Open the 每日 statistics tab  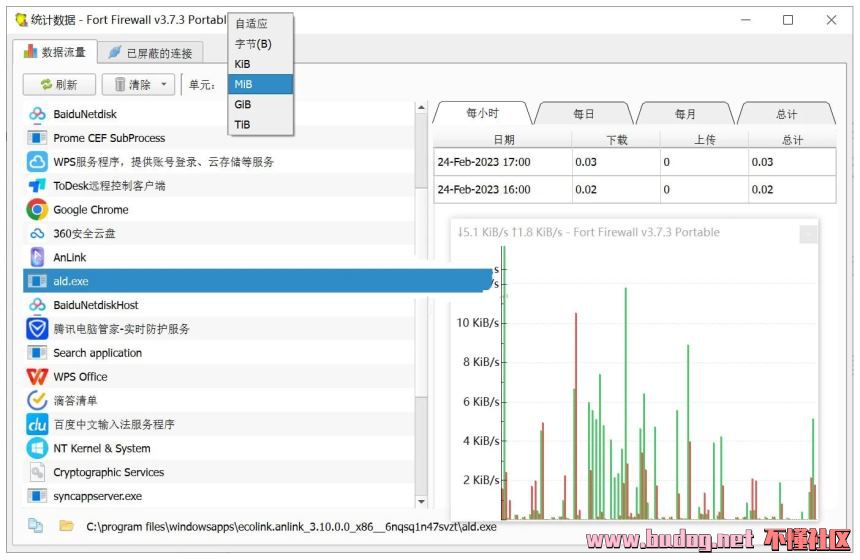[584, 114]
